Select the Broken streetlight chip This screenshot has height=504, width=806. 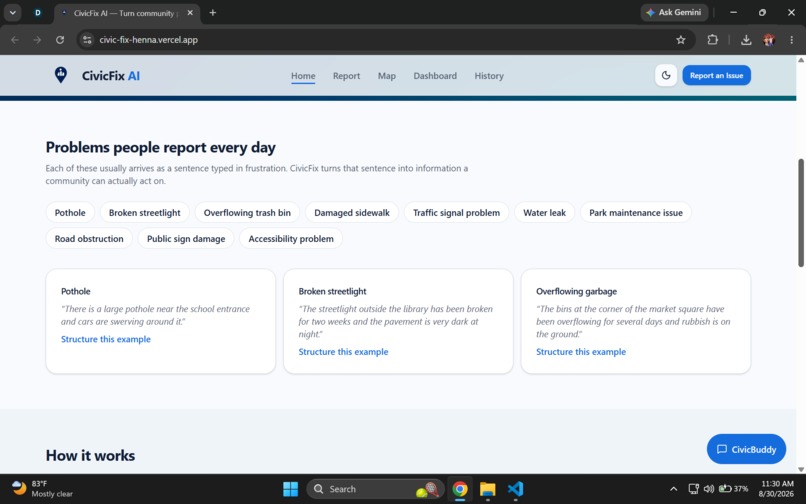[x=144, y=212]
